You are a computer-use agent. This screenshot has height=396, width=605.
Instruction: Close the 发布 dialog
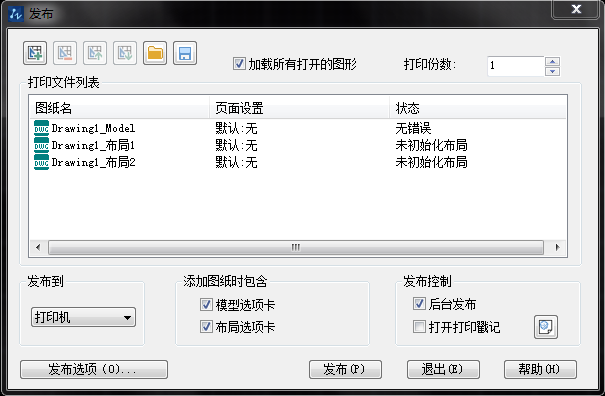tap(576, 9)
